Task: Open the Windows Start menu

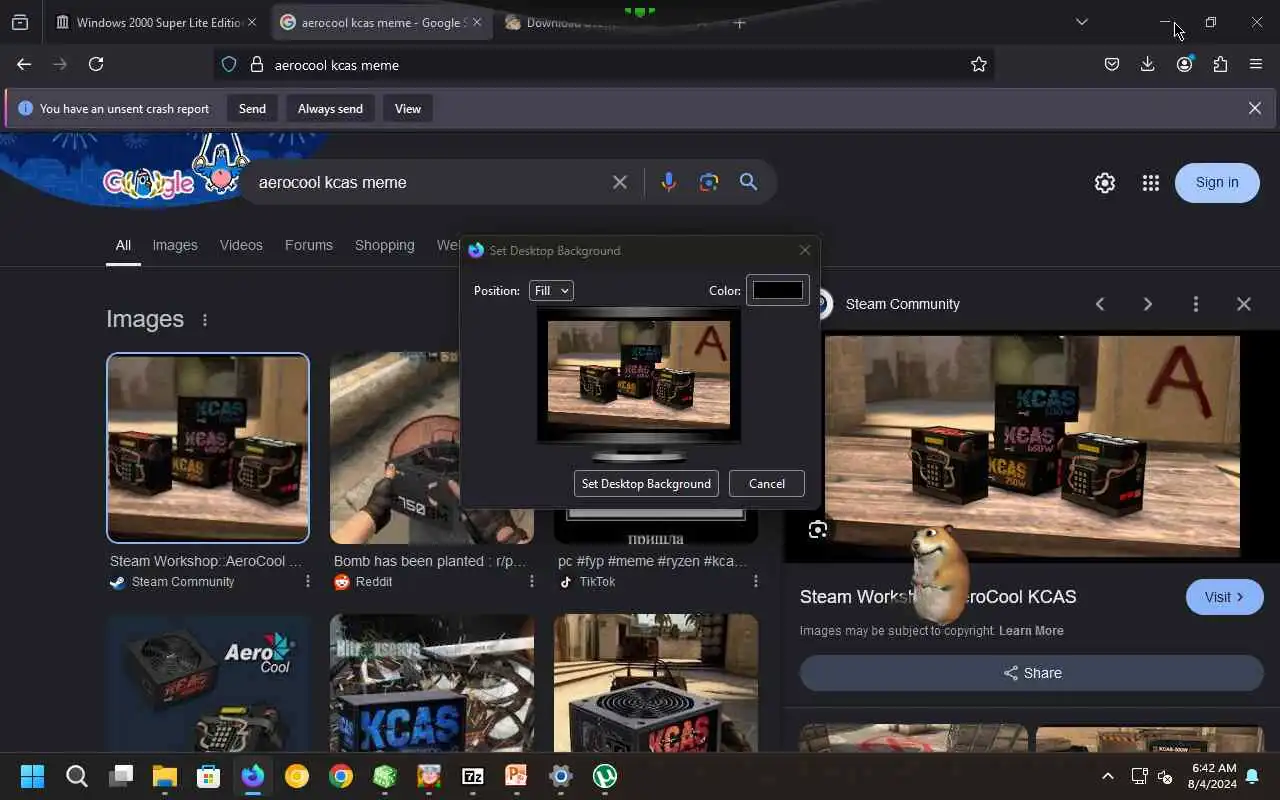Action: click(x=32, y=776)
